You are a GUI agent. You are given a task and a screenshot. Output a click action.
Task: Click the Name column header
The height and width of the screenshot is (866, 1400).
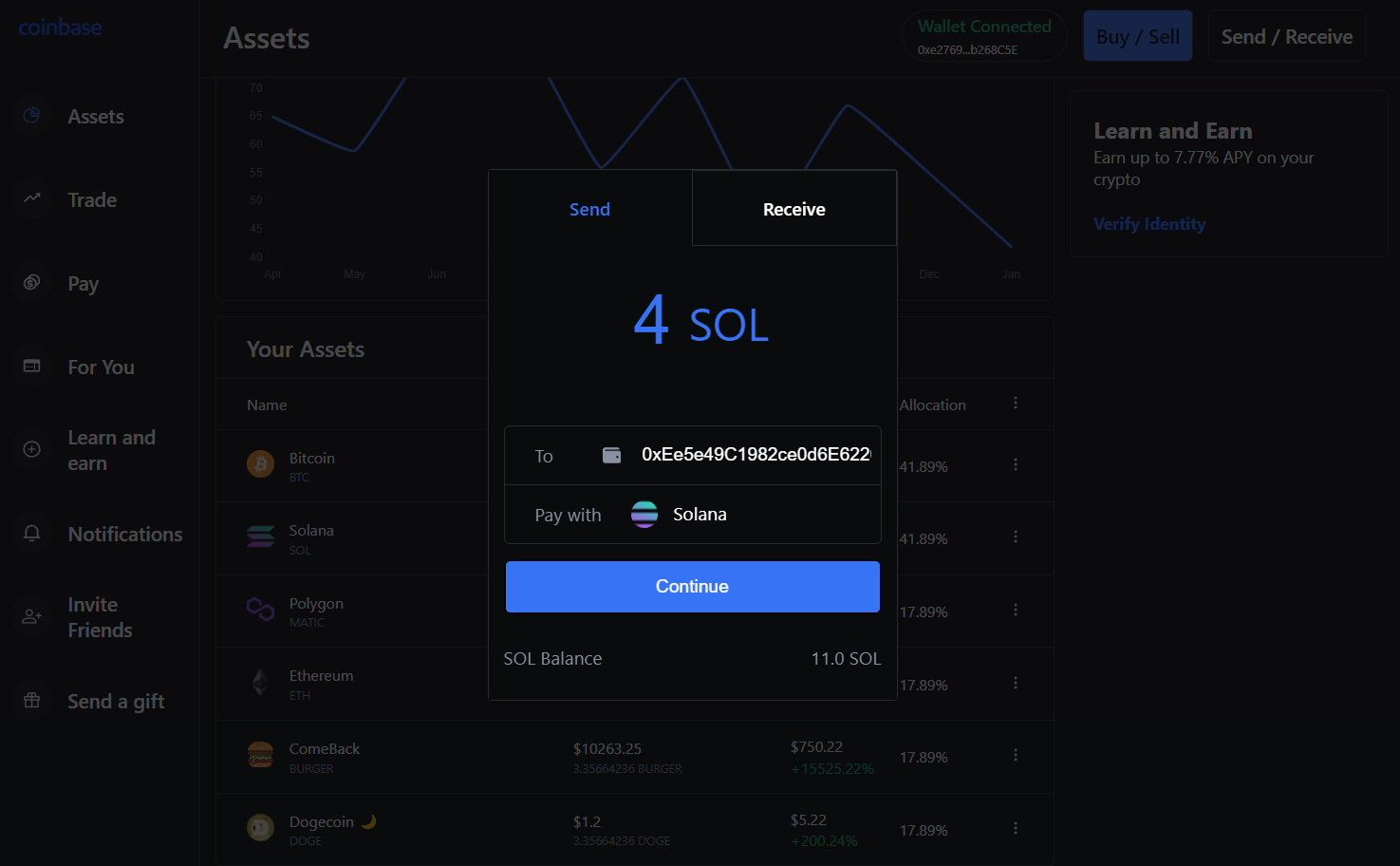tap(267, 405)
